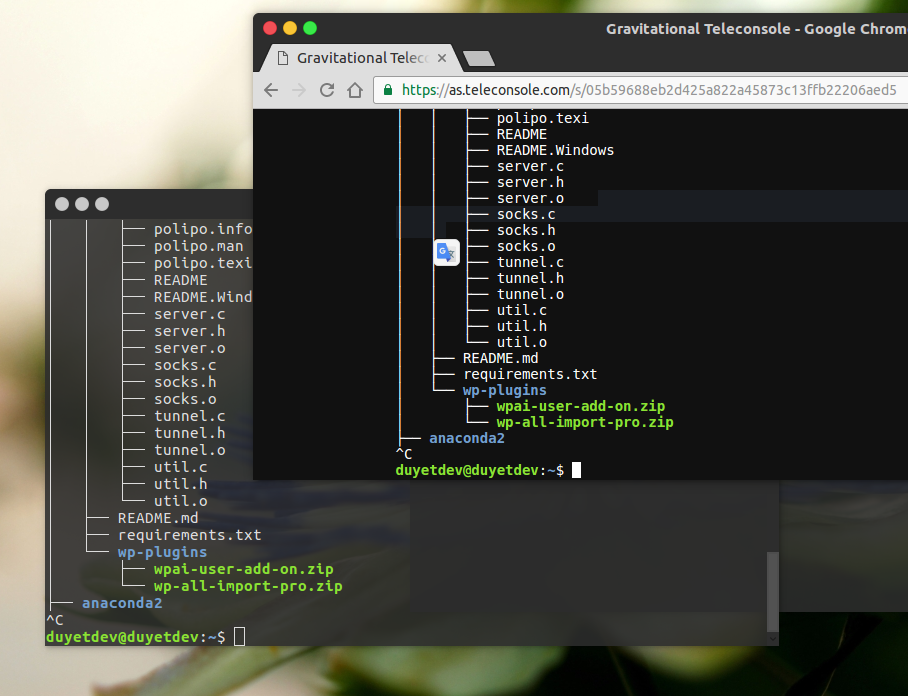Click socks.h in the Chrome terminal
The height and width of the screenshot is (696, 908).
526,230
